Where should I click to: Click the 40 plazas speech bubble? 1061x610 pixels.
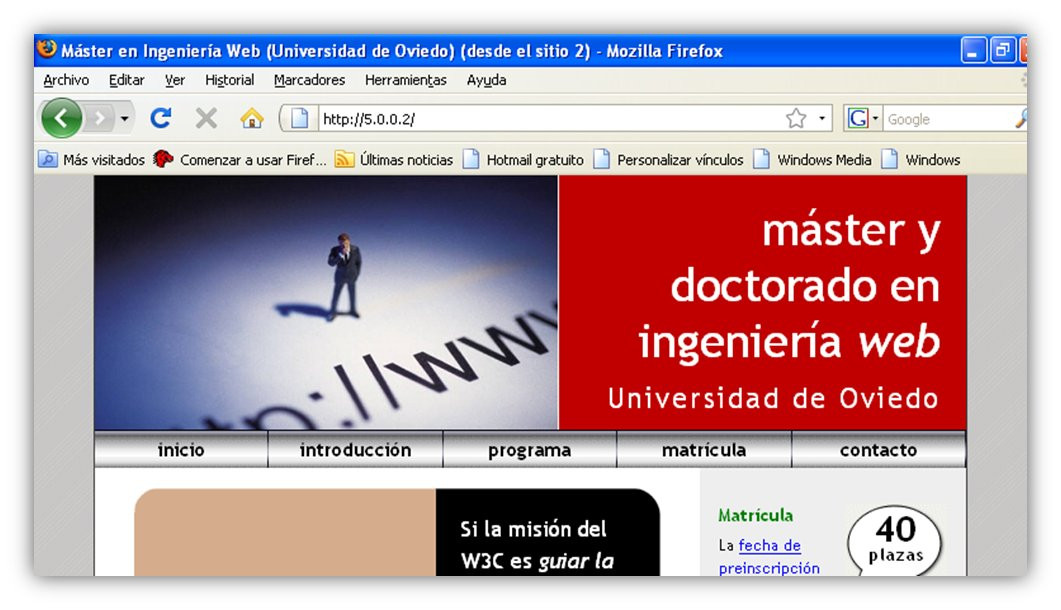tap(895, 540)
